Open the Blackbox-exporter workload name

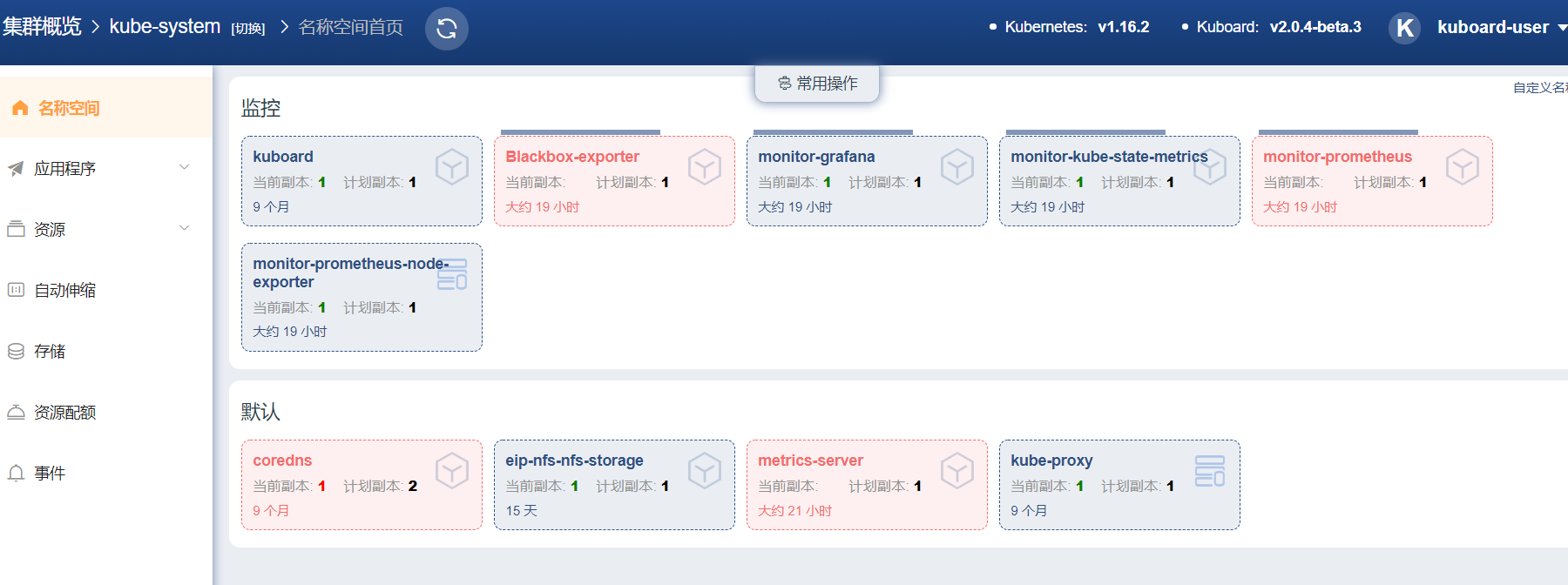coord(572,157)
